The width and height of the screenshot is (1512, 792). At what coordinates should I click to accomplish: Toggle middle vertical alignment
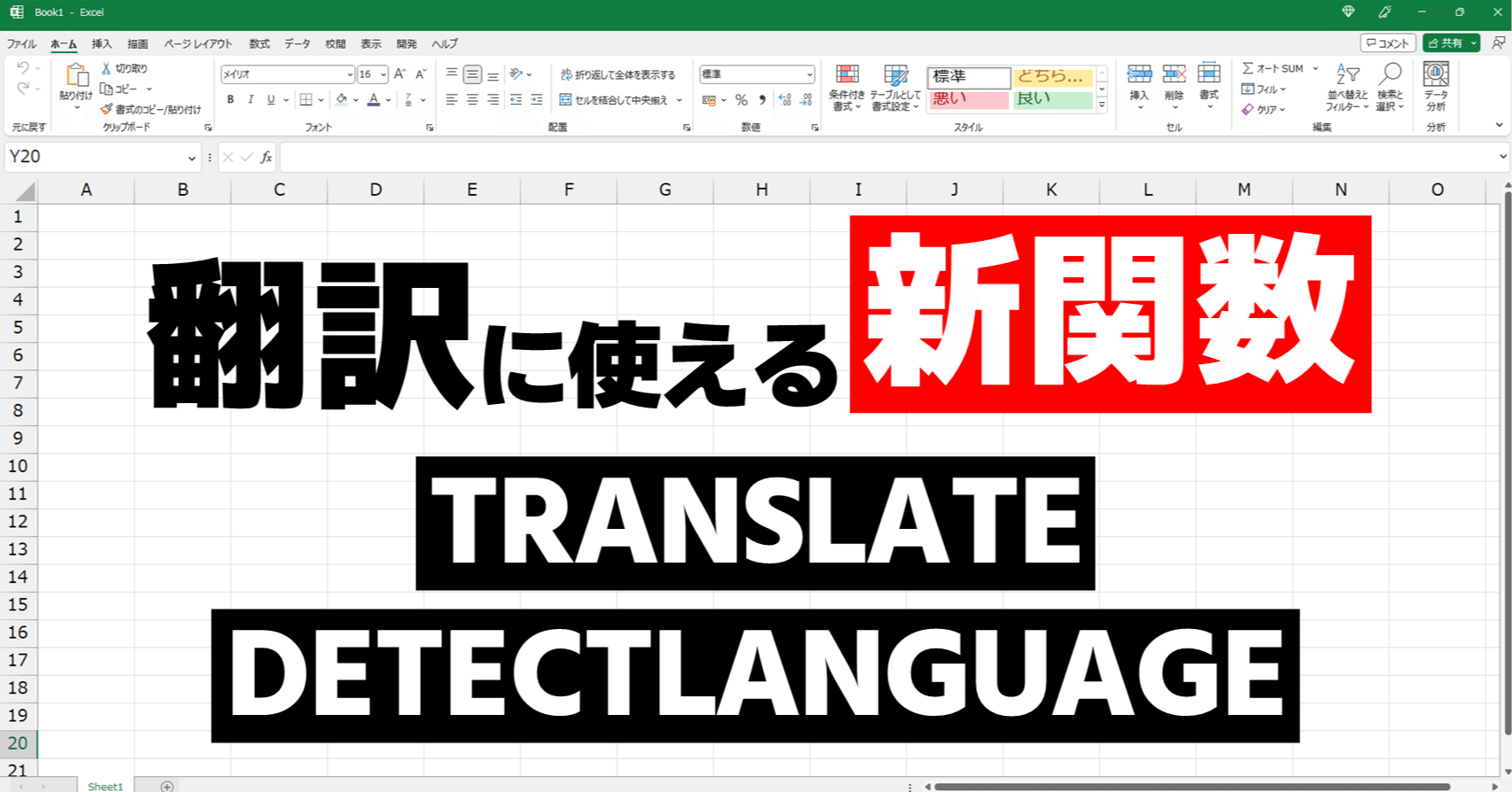click(x=472, y=74)
